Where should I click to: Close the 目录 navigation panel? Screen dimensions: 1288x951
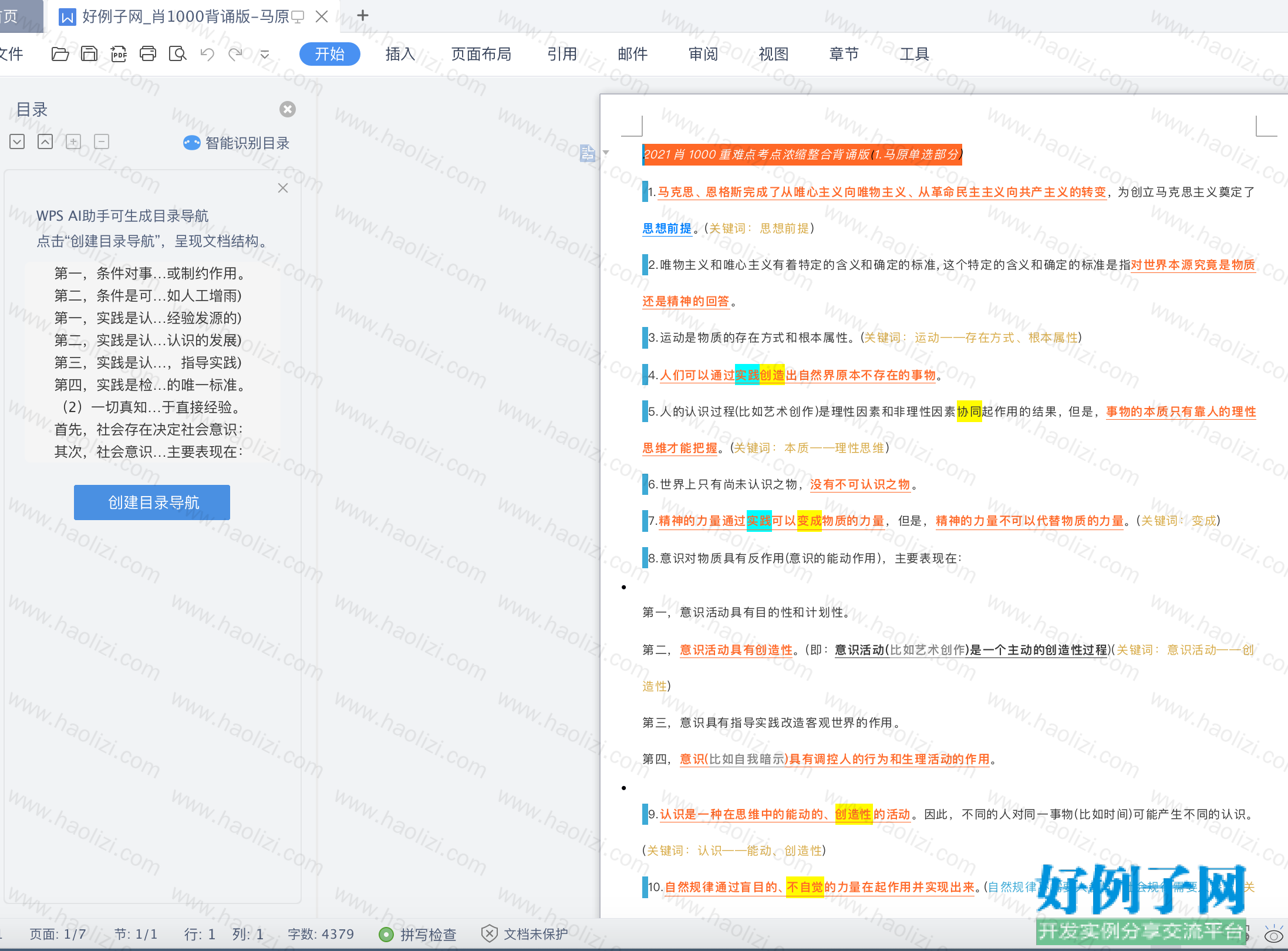(x=288, y=109)
